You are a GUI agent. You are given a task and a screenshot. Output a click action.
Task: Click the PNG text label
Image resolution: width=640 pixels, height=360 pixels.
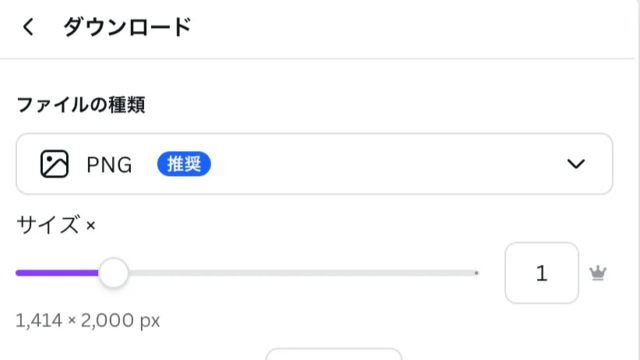coord(109,164)
